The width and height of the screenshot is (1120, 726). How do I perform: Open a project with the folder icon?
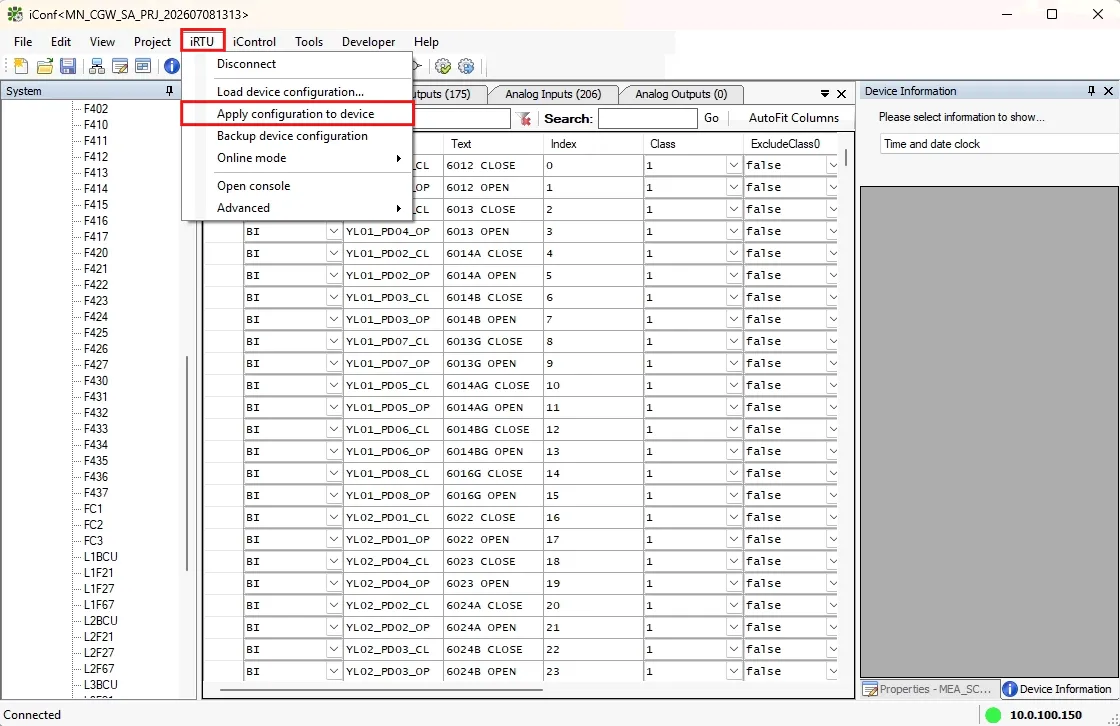point(45,66)
